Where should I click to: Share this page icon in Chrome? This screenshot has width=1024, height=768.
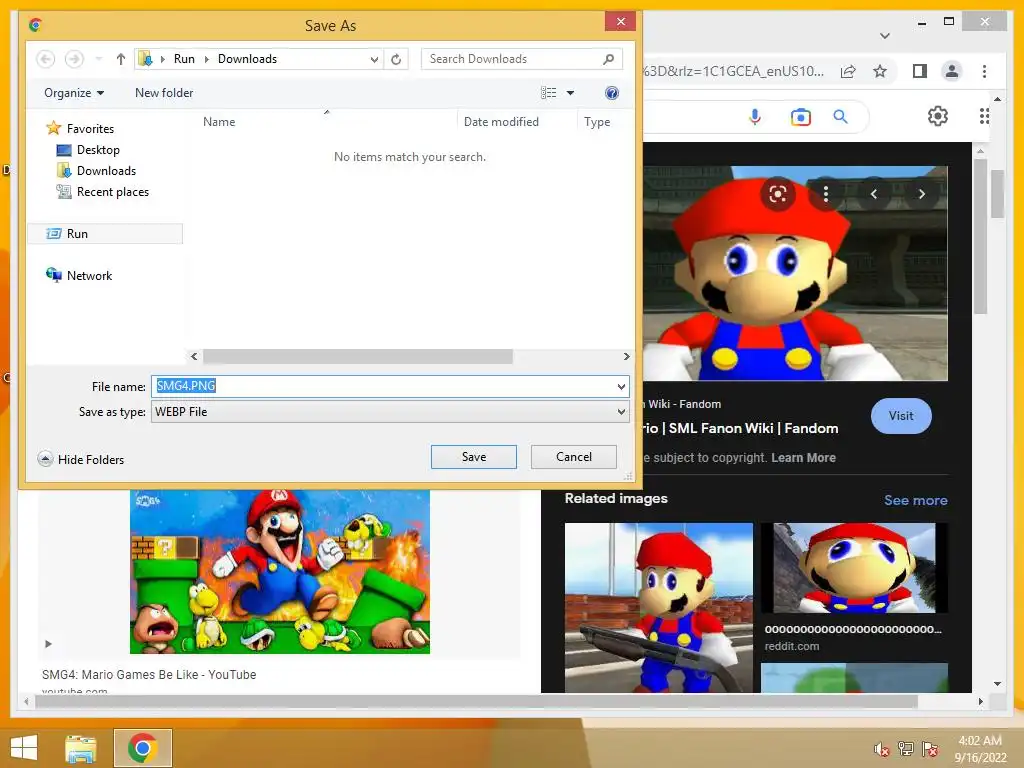848,71
